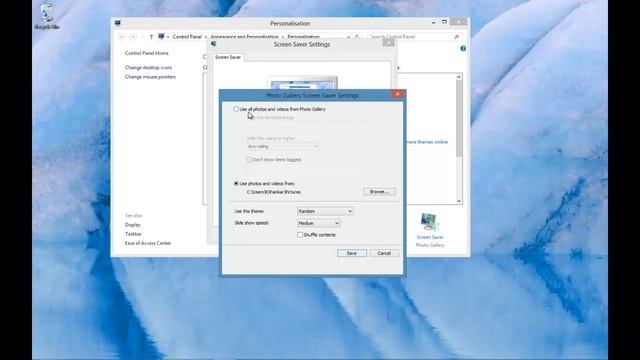The image size is (640, 360).
Task: Switch to the Screen Saver tab
Action: tap(228, 57)
